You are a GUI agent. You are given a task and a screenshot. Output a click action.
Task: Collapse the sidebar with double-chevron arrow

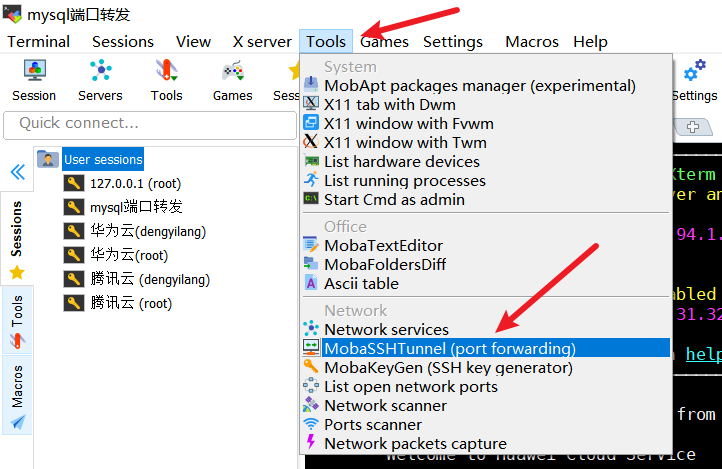[17, 172]
